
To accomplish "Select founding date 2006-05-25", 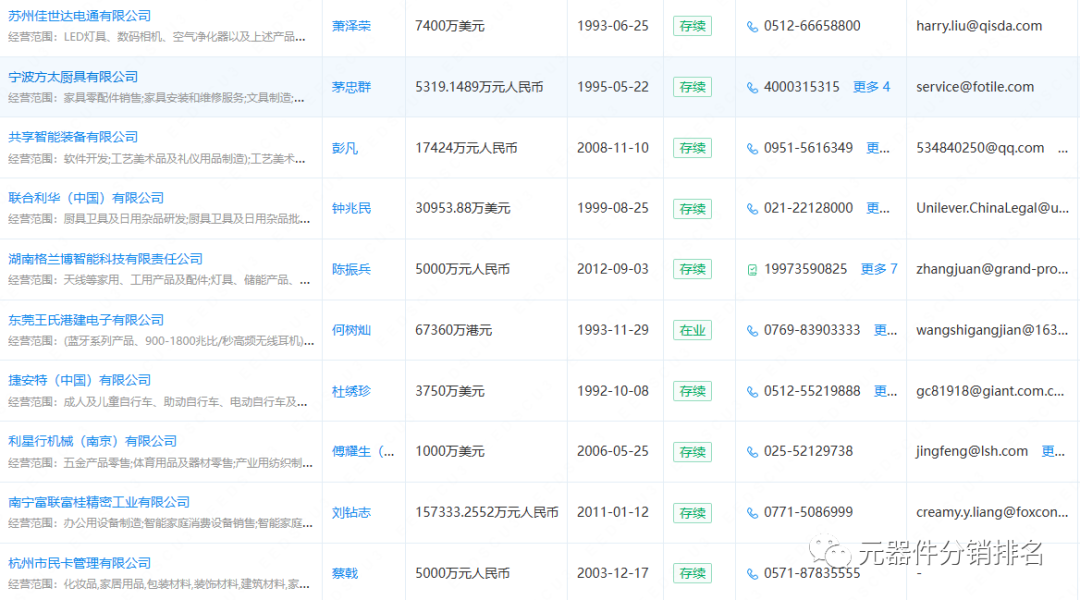I will point(613,451).
